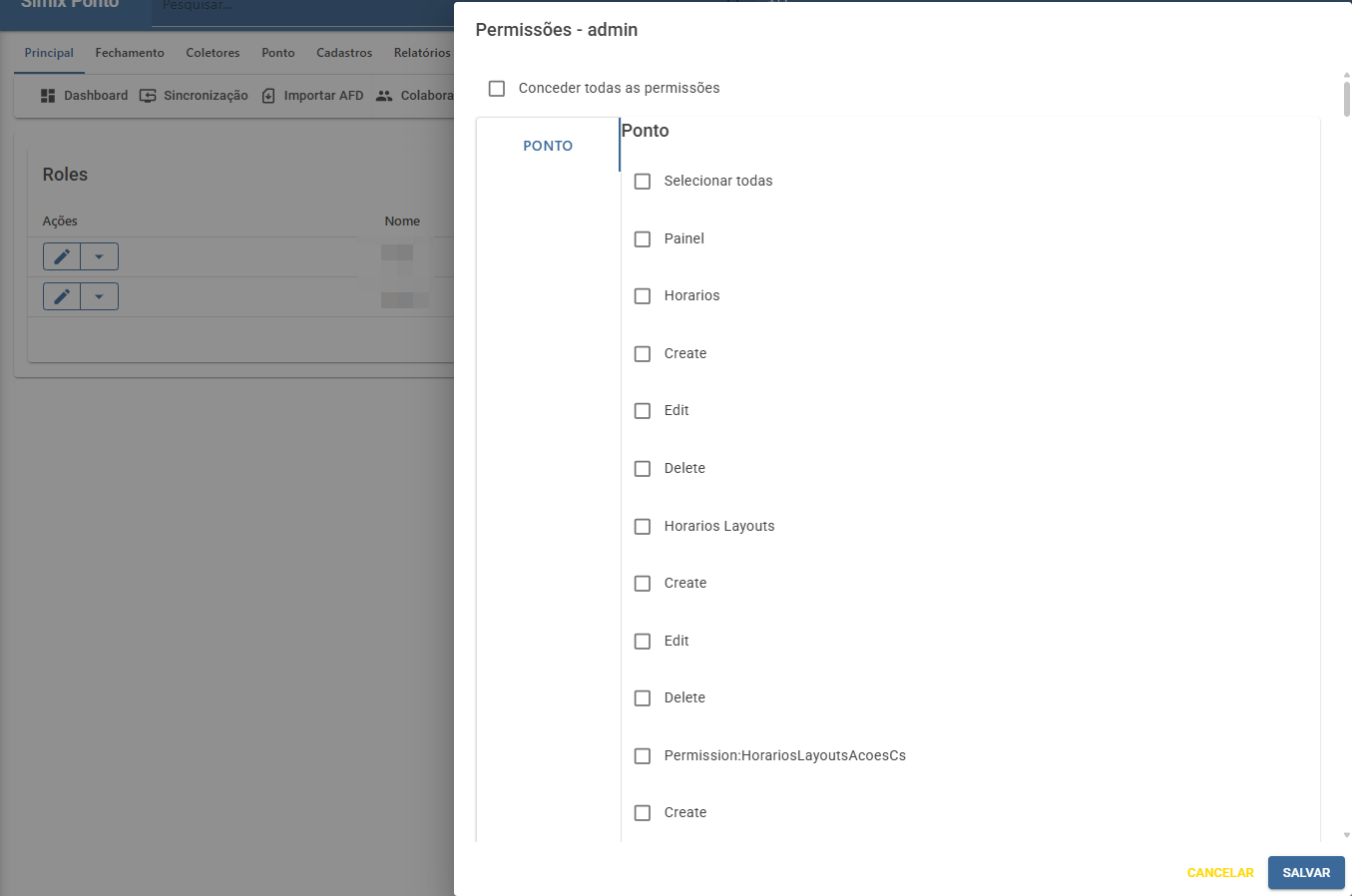This screenshot has height=896, width=1352.
Task: Open the Fechamento menu tab
Action: 130,53
